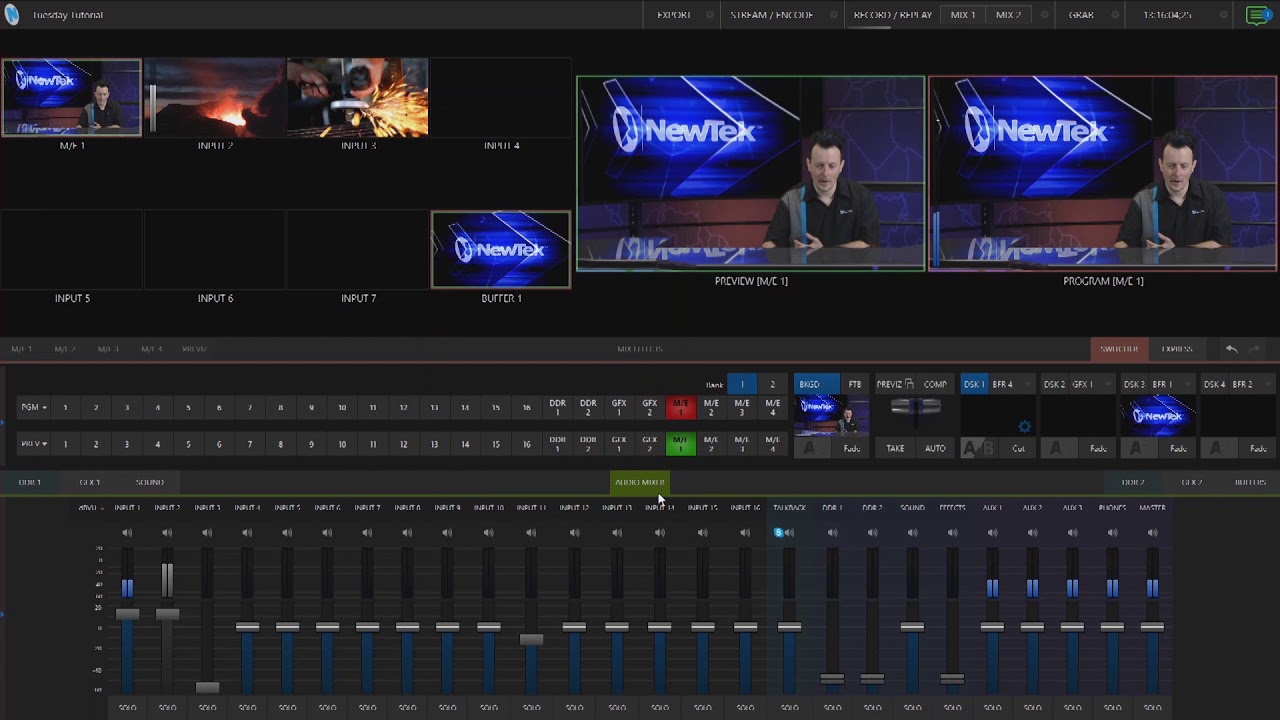Toggle SOLO for AUX 2

(1032, 708)
